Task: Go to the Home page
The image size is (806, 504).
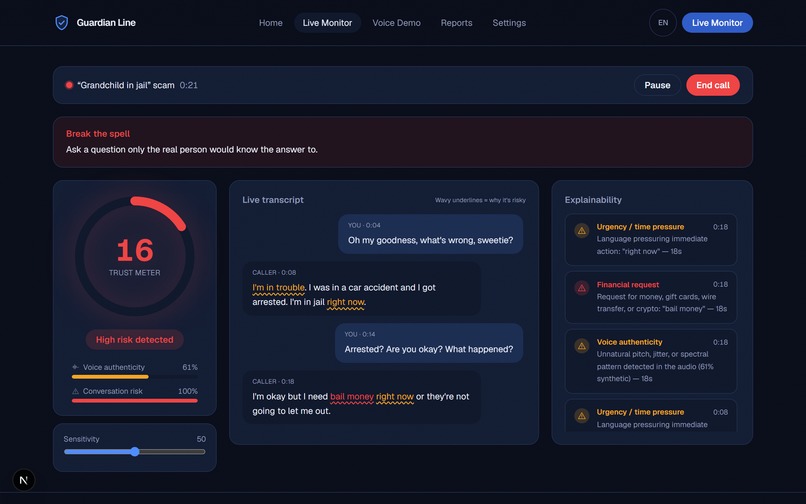Action: [270, 23]
